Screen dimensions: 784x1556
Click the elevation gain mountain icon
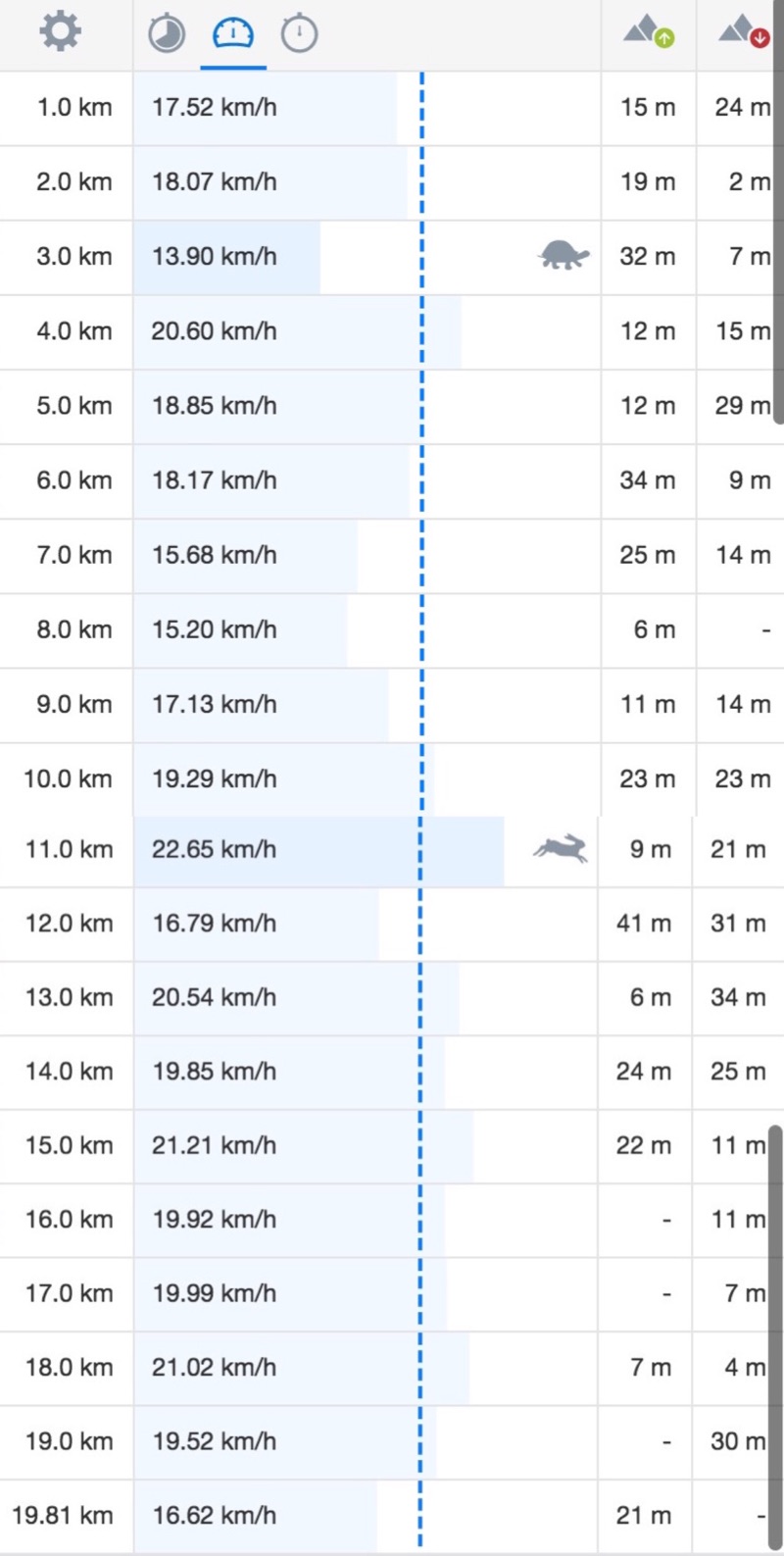click(x=648, y=32)
